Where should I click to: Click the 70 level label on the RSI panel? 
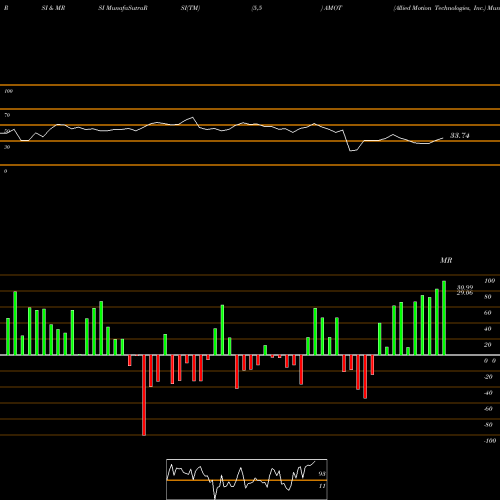(x=7, y=115)
